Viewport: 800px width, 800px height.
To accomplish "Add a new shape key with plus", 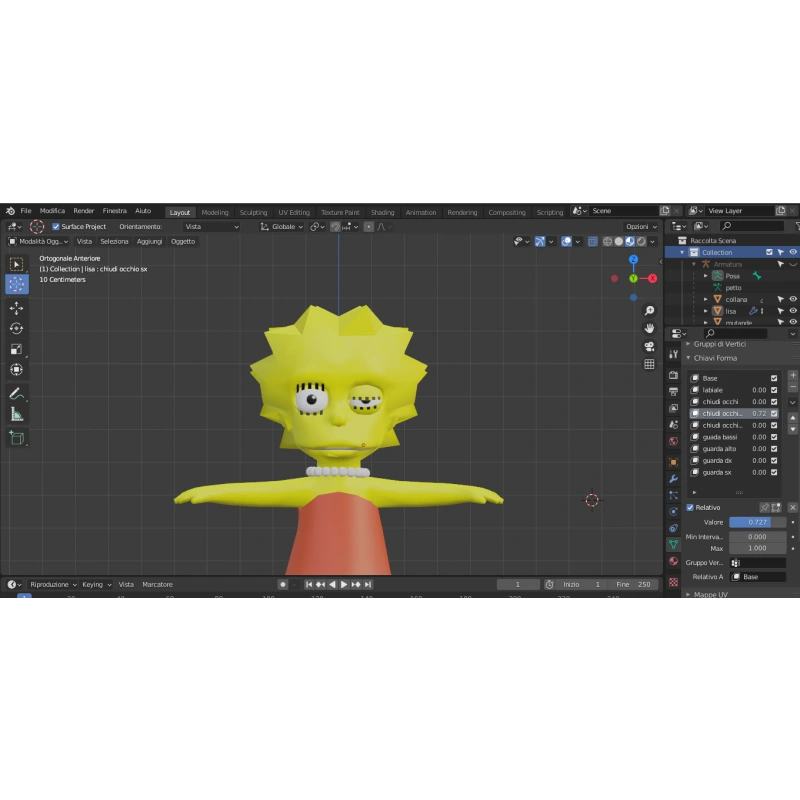I will [793, 375].
